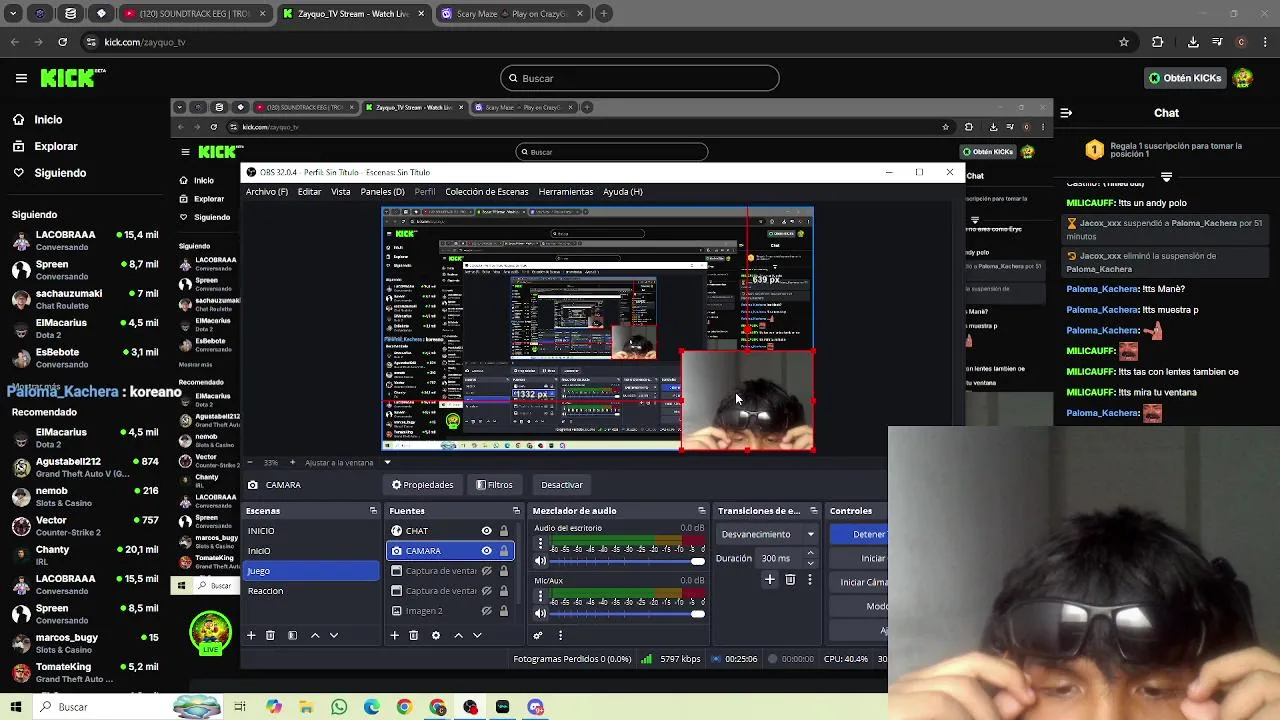Add a new scene in Escenas

(251, 635)
